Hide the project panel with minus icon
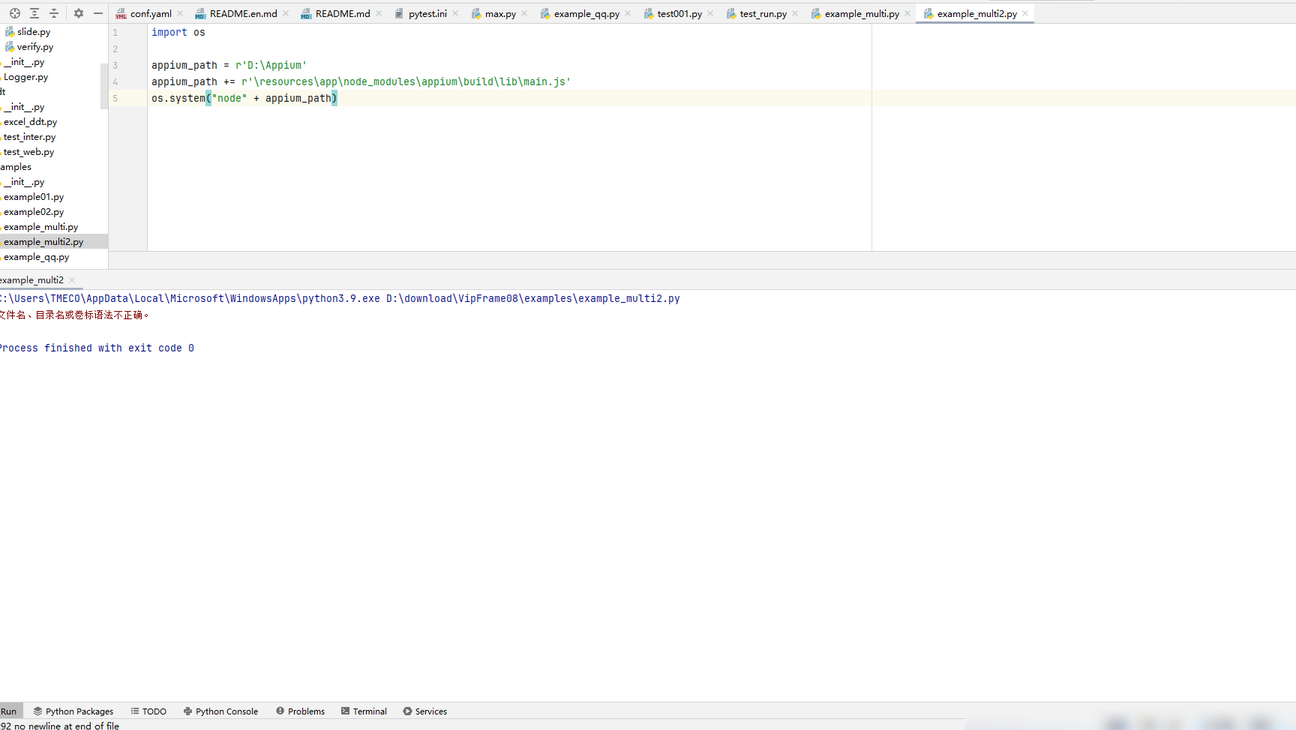 click(x=98, y=13)
